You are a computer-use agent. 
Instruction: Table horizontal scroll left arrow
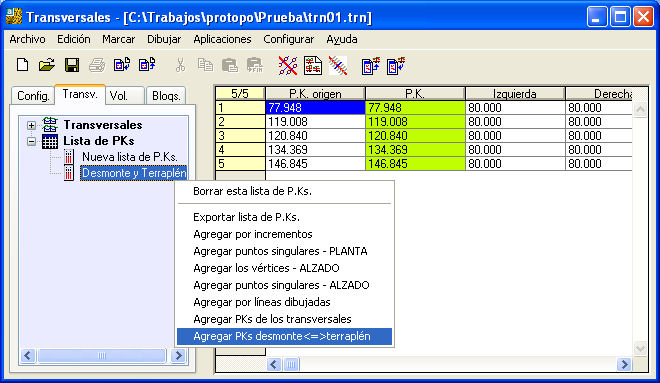point(274,364)
